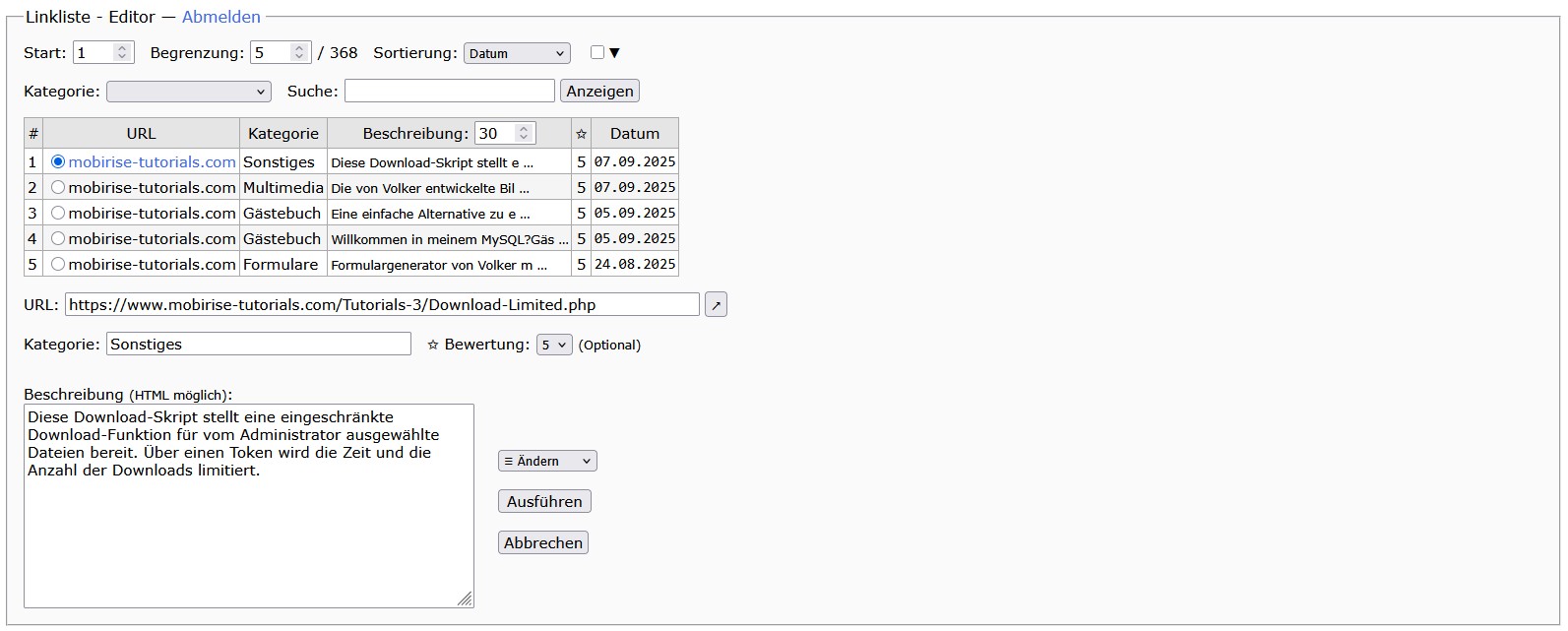The height and width of the screenshot is (631, 1568).
Task: Open the Sortierung dropdown
Action: coord(517,53)
